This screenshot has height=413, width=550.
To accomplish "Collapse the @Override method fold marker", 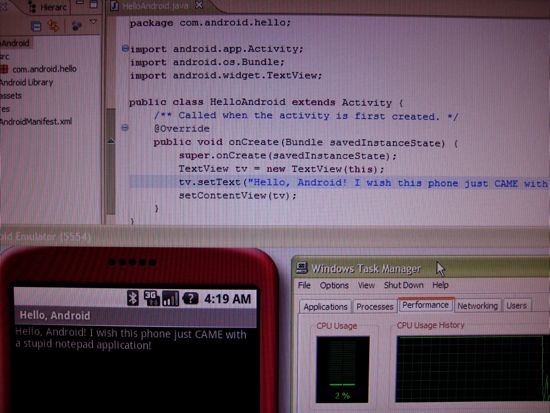I will (x=125, y=128).
